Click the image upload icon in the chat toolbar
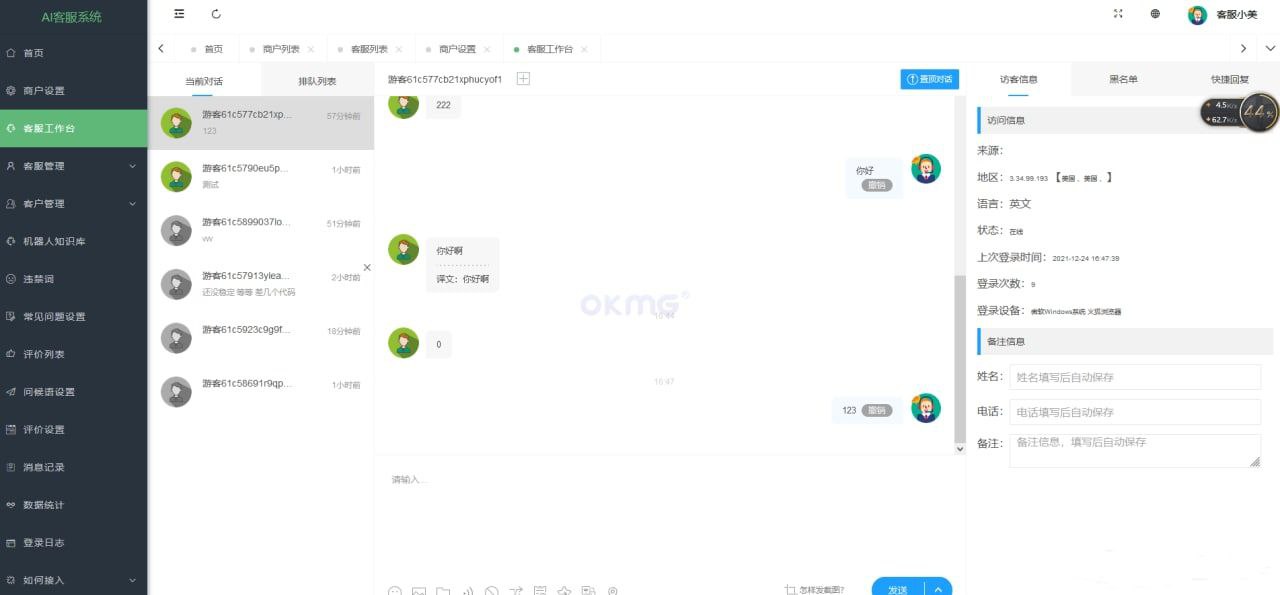The image size is (1280, 595). 419,591
